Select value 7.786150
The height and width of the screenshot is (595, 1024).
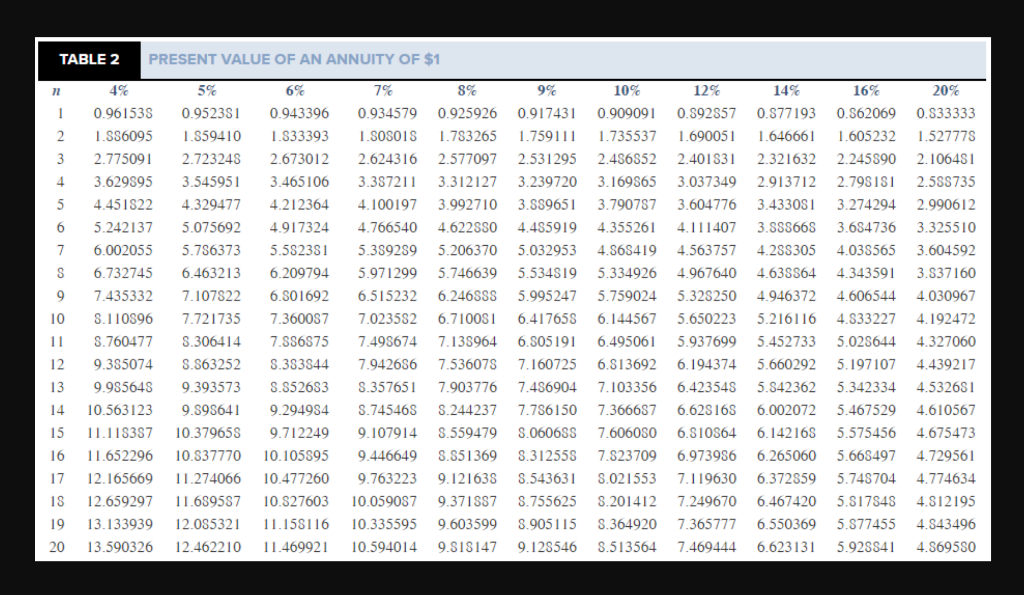tap(547, 410)
